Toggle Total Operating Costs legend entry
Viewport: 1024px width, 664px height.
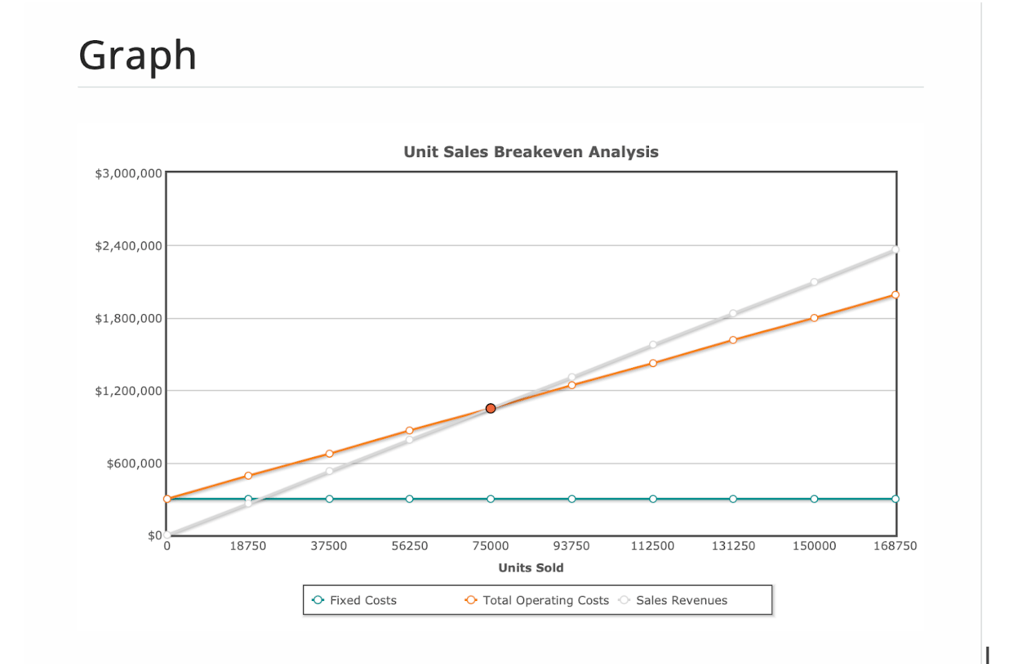(x=537, y=600)
